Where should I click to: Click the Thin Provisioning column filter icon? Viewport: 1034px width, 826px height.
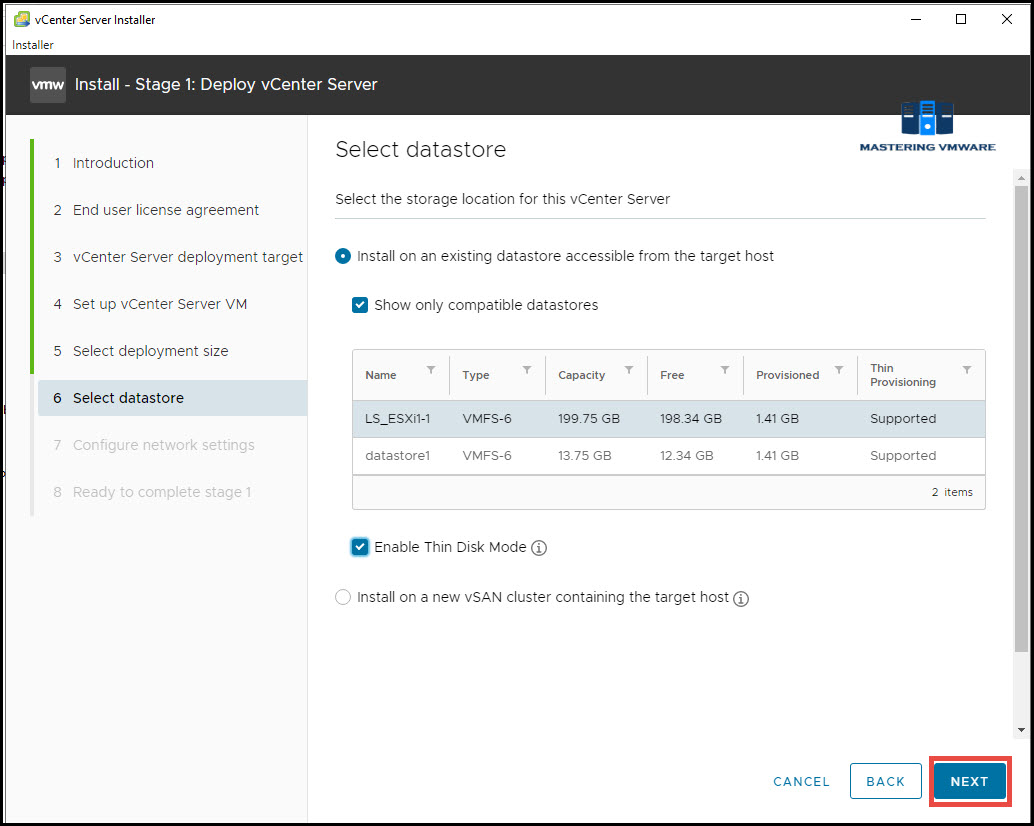967,370
